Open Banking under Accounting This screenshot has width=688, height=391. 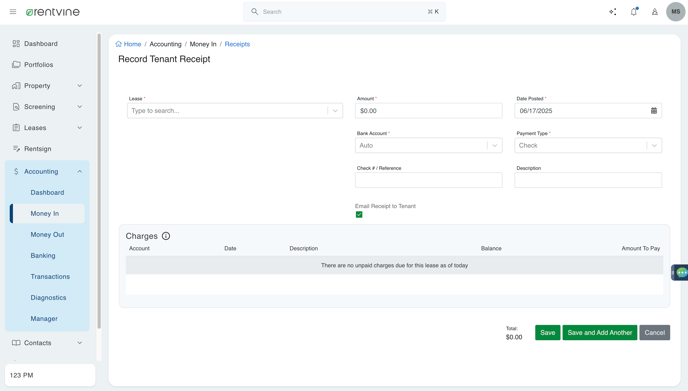tap(43, 256)
